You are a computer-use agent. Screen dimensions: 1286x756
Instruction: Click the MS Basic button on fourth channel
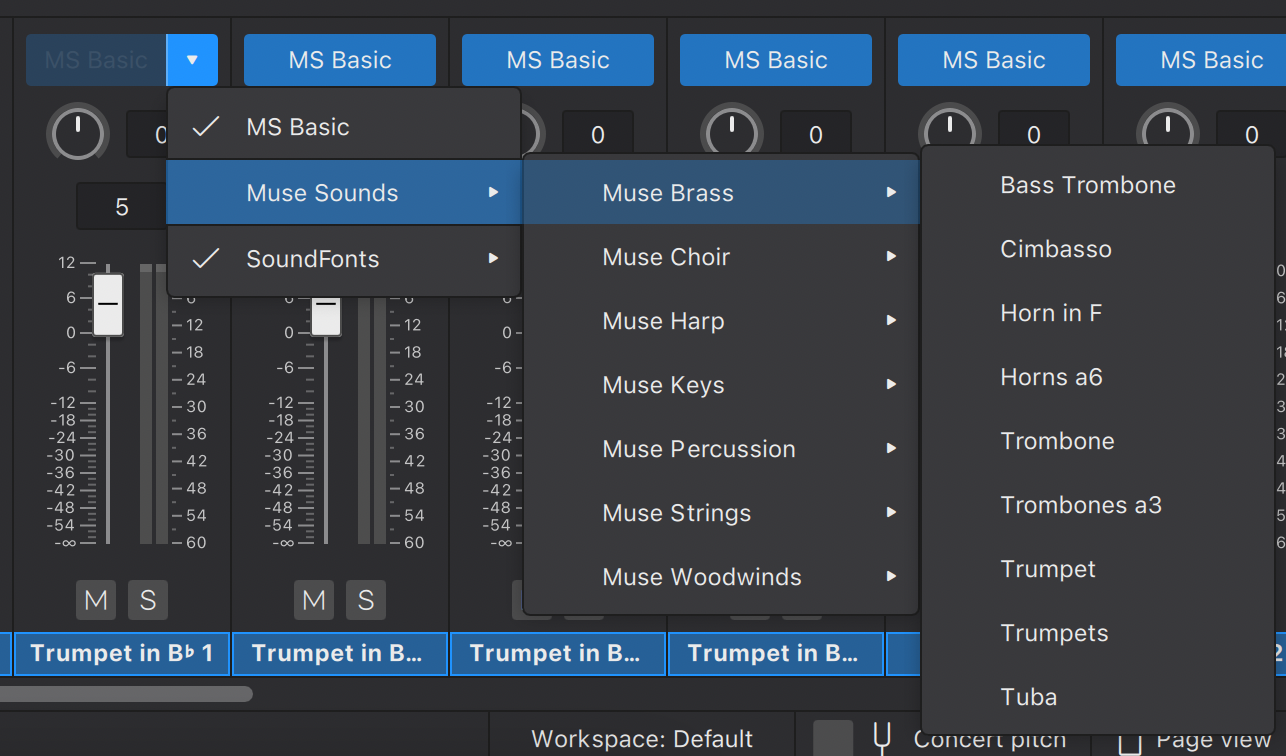click(775, 60)
